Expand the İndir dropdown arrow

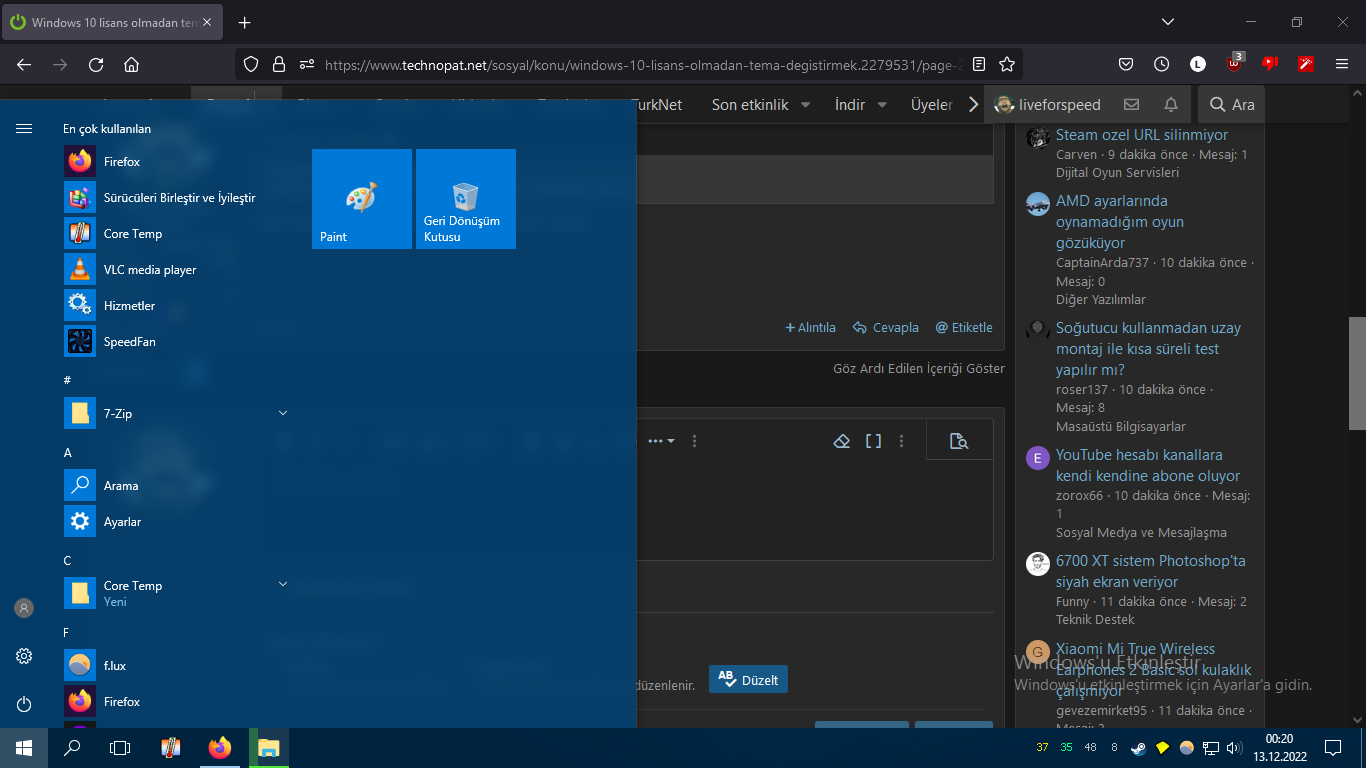tap(883, 105)
